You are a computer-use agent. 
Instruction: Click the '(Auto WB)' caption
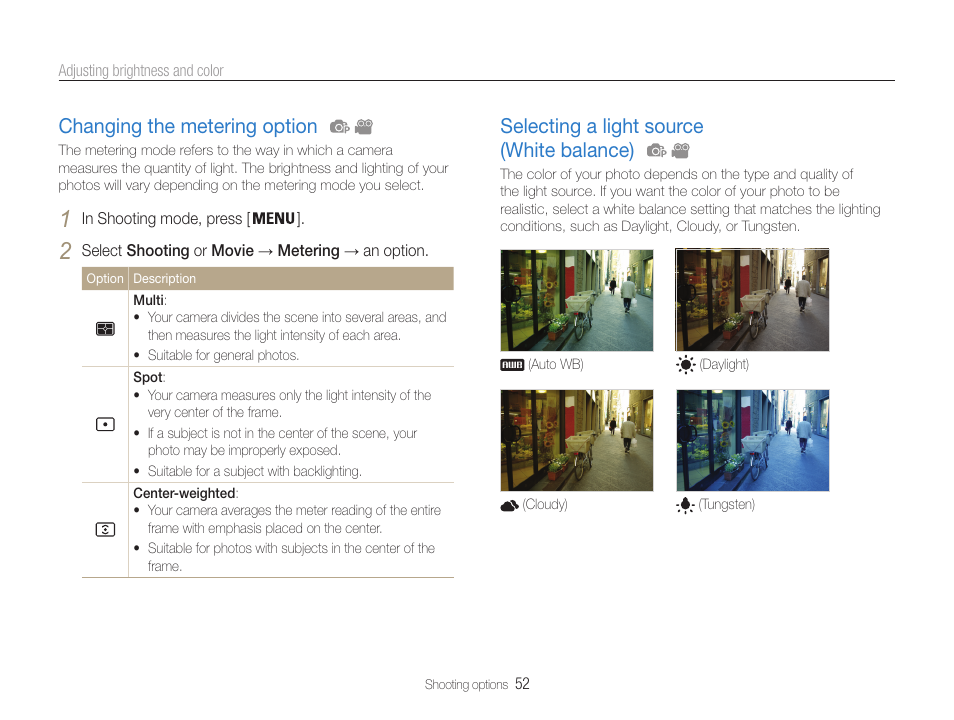pos(556,365)
